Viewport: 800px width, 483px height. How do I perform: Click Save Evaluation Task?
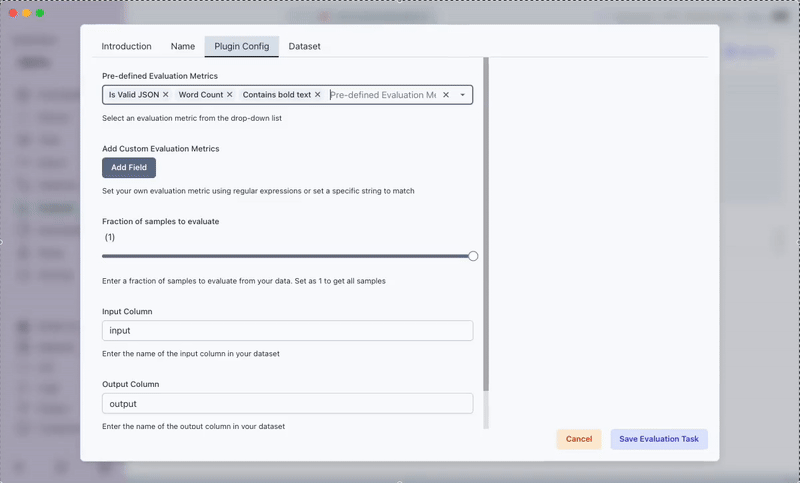(x=659, y=439)
